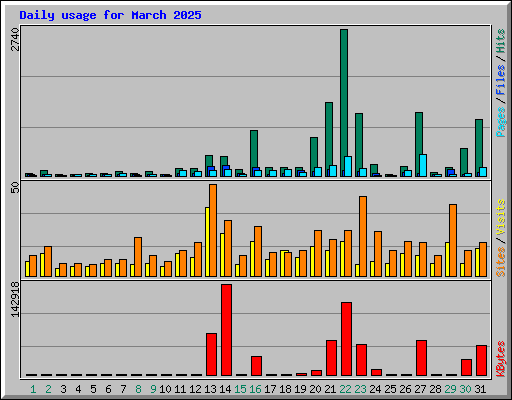Click day label '28' on the x-axis
The height and width of the screenshot is (400, 512).
click(435, 389)
